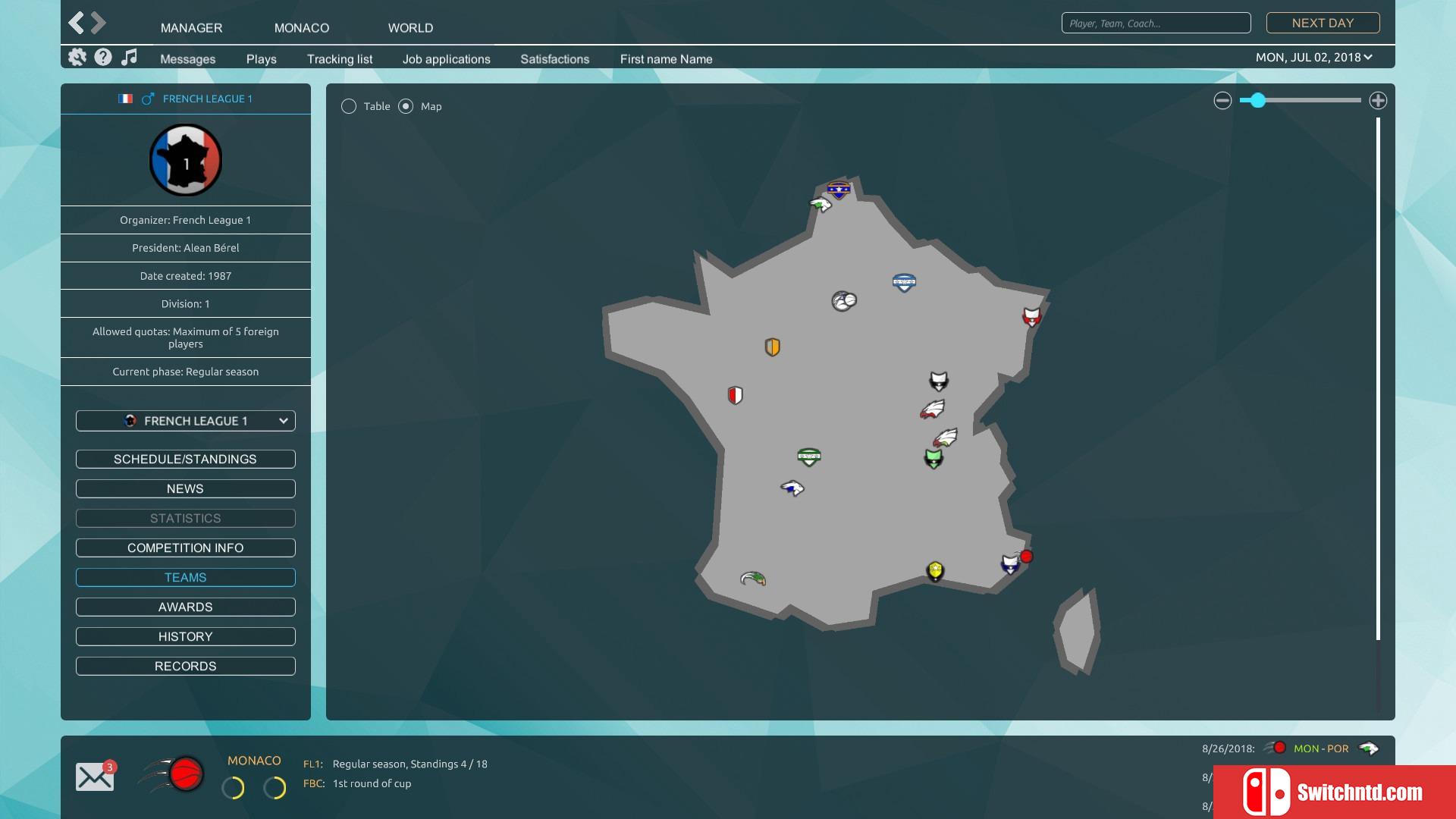The width and height of the screenshot is (1456, 819).
Task: Open the MANAGER menu
Action: pos(191,27)
